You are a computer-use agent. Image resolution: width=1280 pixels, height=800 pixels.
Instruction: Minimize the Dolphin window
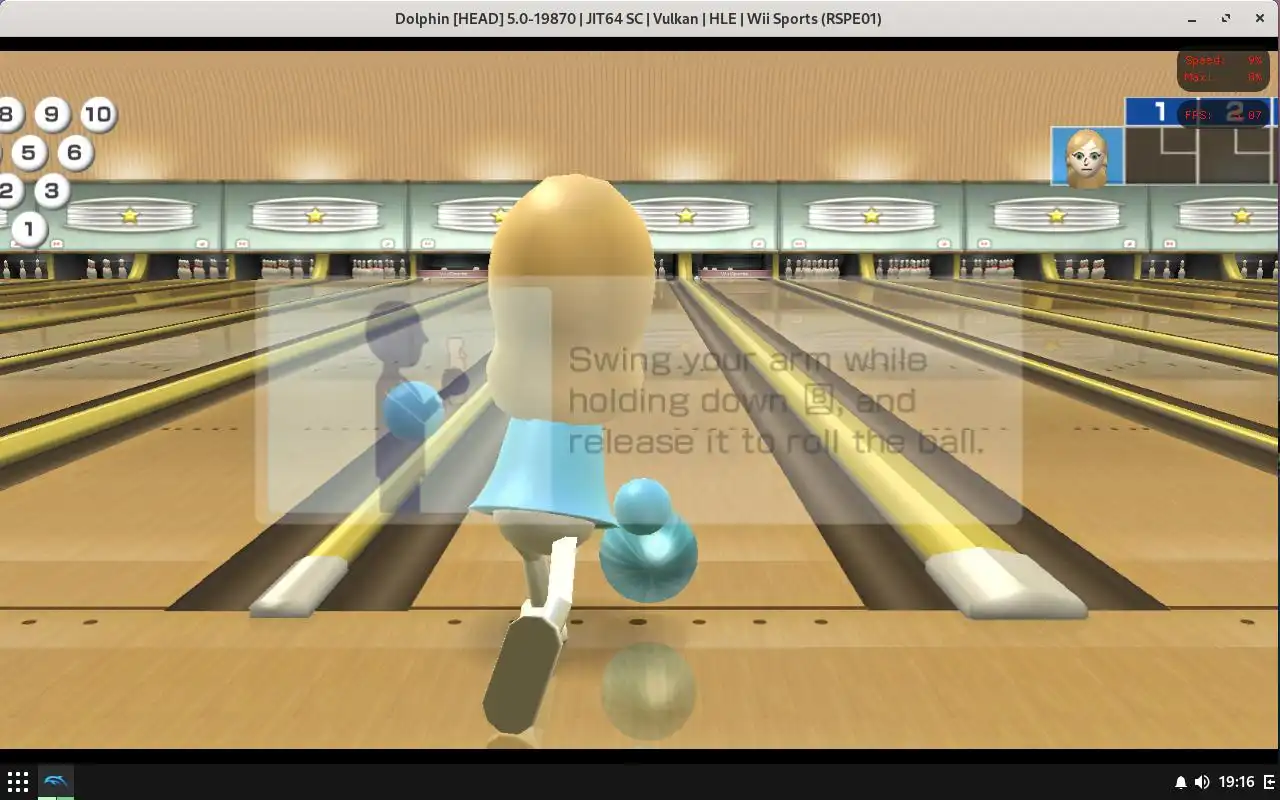(x=1192, y=18)
